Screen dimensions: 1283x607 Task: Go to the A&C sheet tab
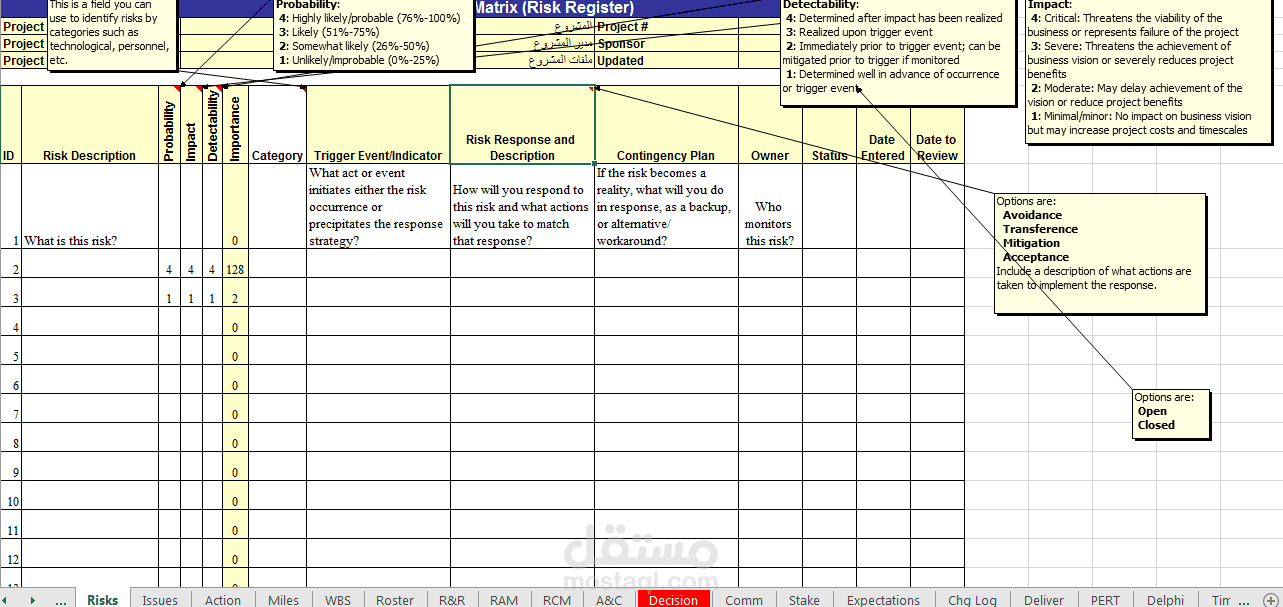click(x=609, y=600)
